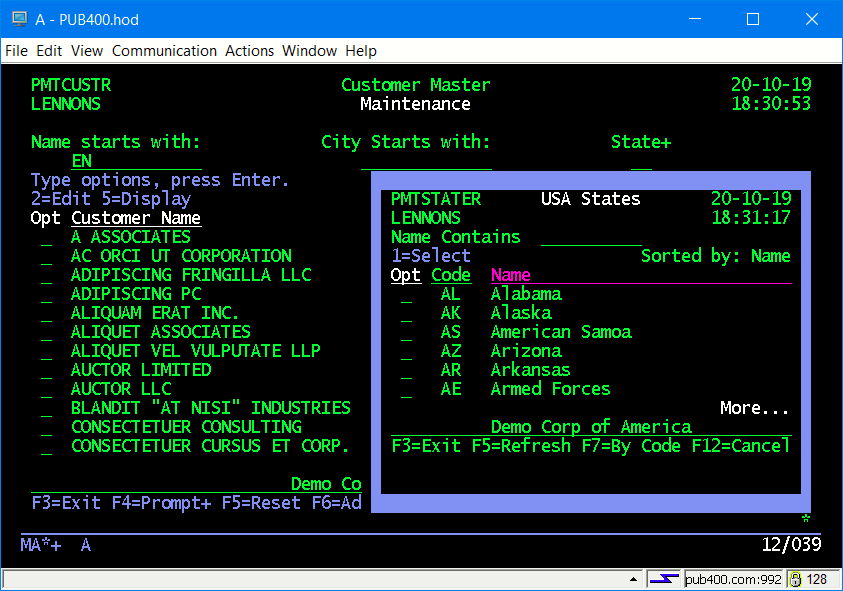
Task: Click the Opt field beside A ASSOCIATES
Action: click(x=46, y=238)
